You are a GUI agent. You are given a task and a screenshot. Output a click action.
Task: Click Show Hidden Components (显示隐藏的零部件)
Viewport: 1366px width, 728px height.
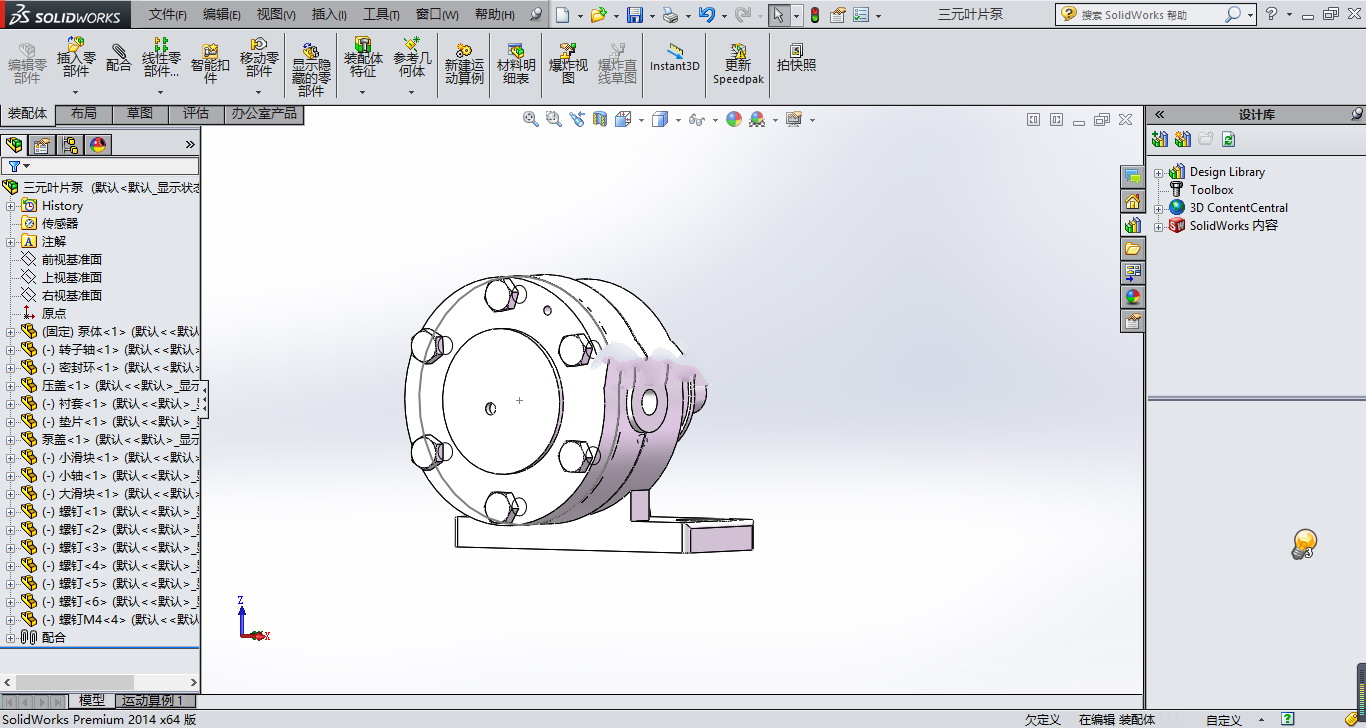[311, 68]
